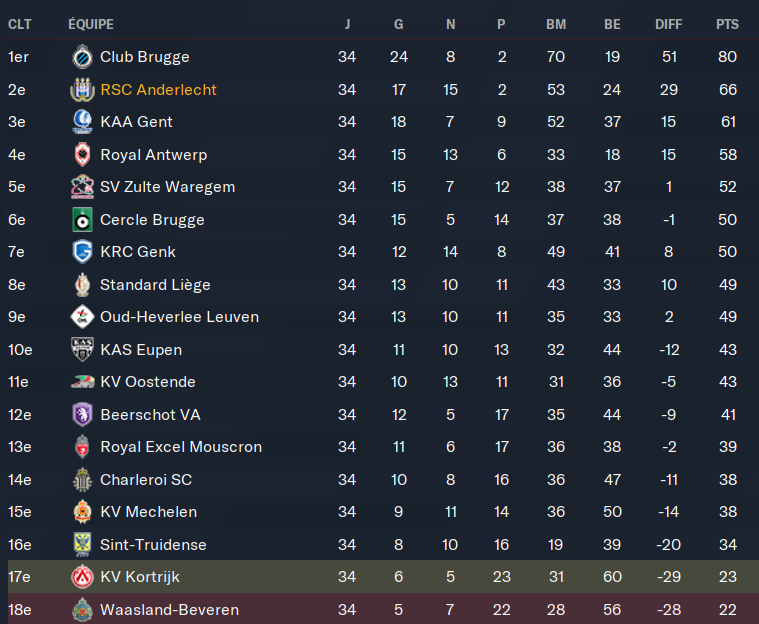Open the Standard Liège team page

pyautogui.click(x=155, y=285)
